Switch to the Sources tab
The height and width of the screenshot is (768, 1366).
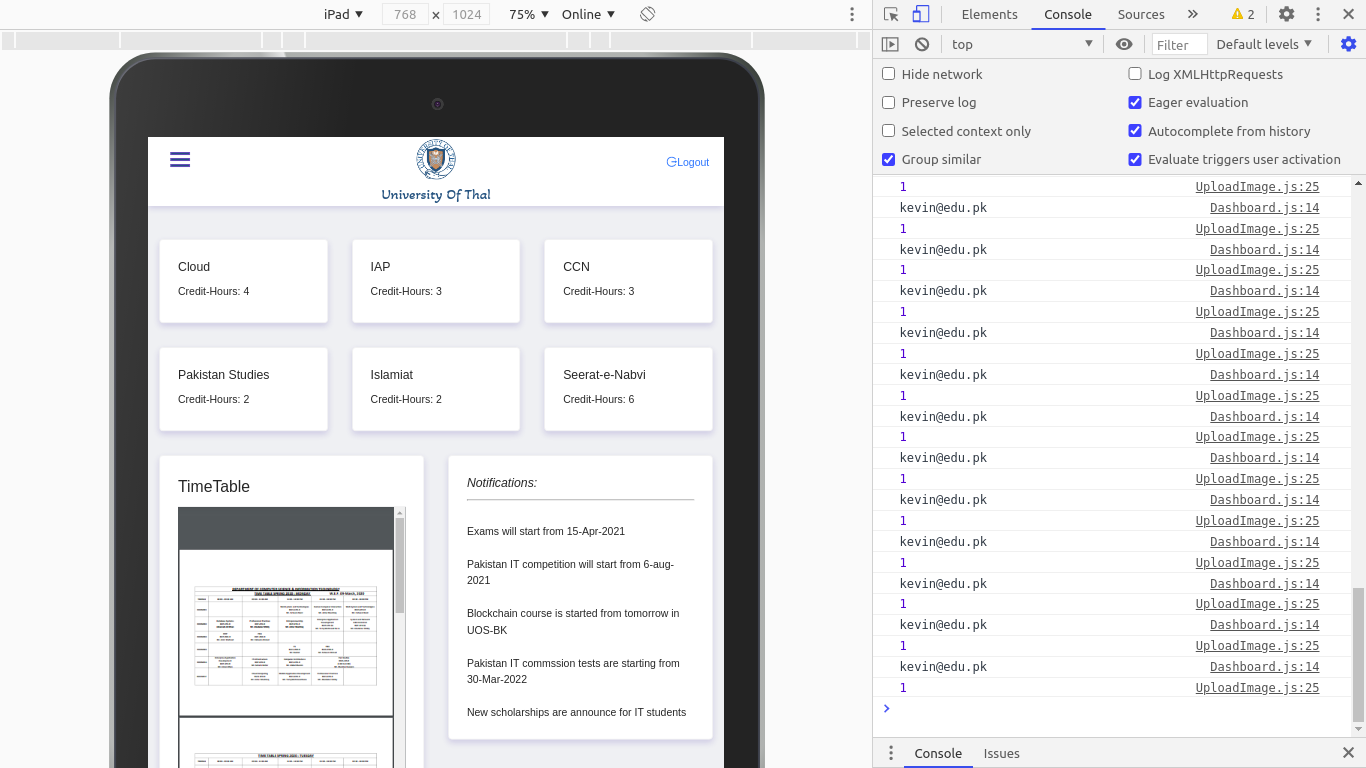coord(1141,14)
